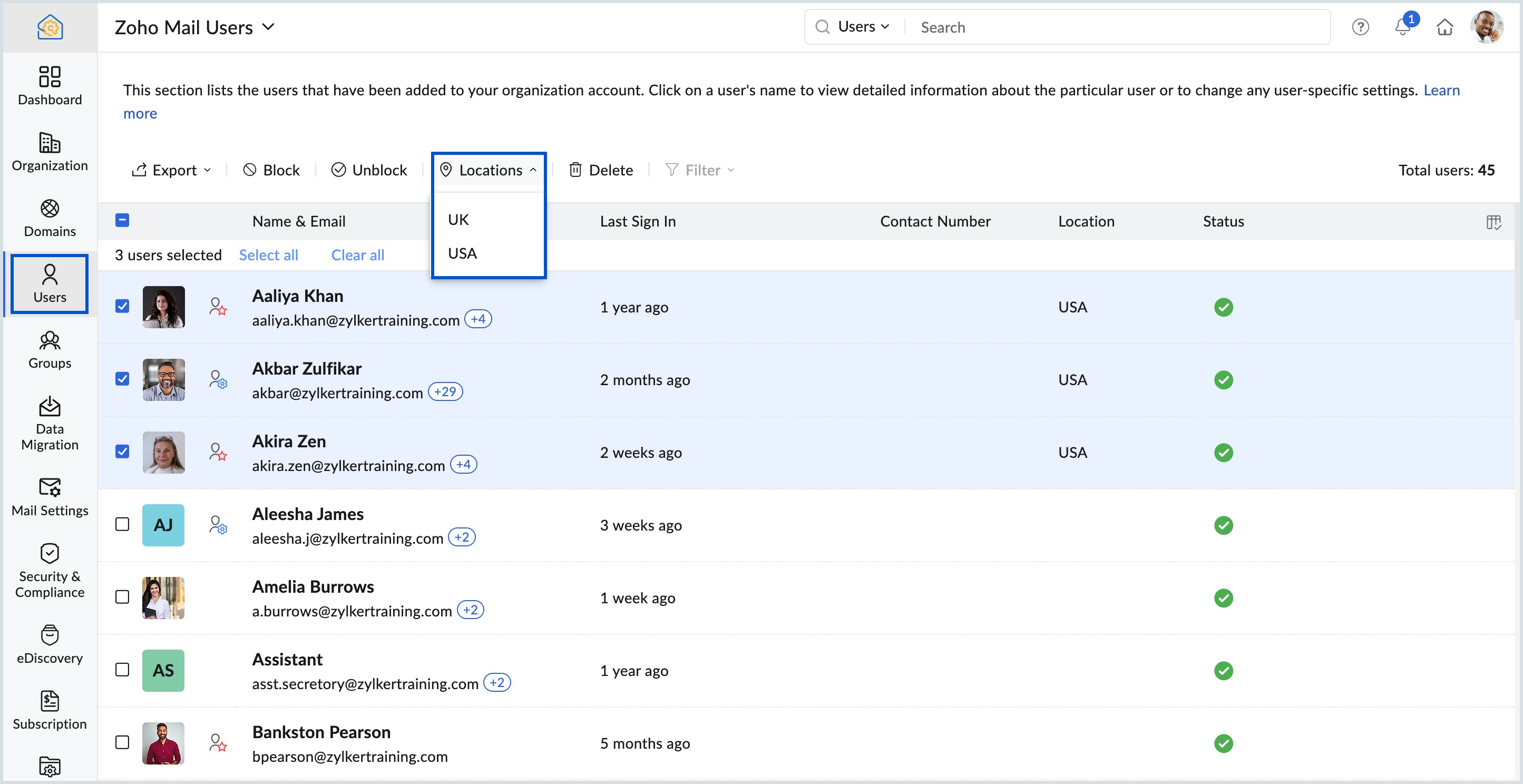The width and height of the screenshot is (1523, 784).
Task: Open Mail Settings in sidebar
Action: 50,497
